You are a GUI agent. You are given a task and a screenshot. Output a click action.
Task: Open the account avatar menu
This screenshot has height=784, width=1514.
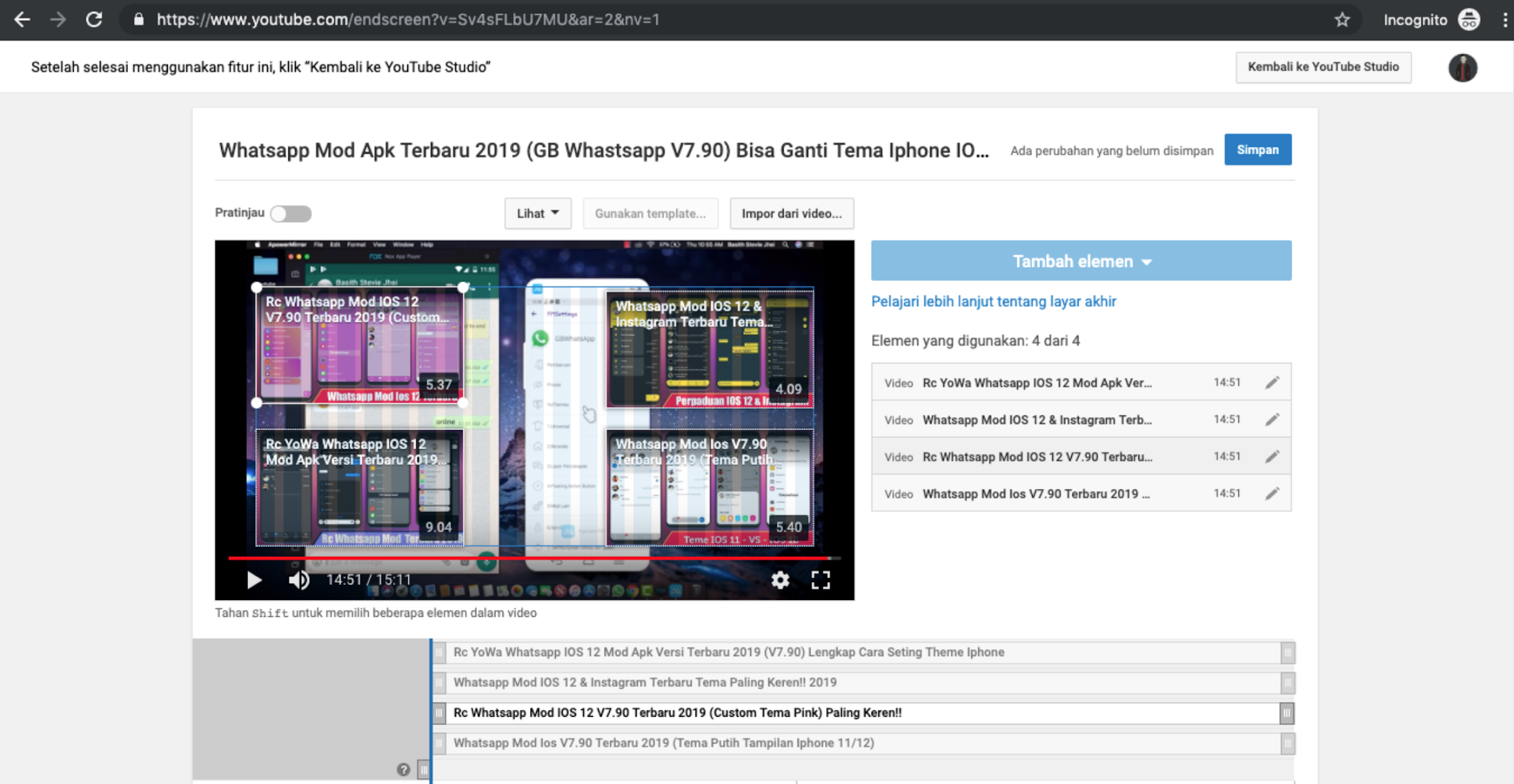[x=1462, y=68]
